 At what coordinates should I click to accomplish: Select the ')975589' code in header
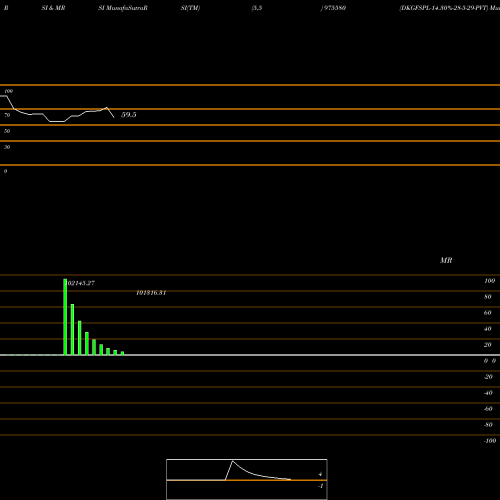pyautogui.click(x=333, y=8)
